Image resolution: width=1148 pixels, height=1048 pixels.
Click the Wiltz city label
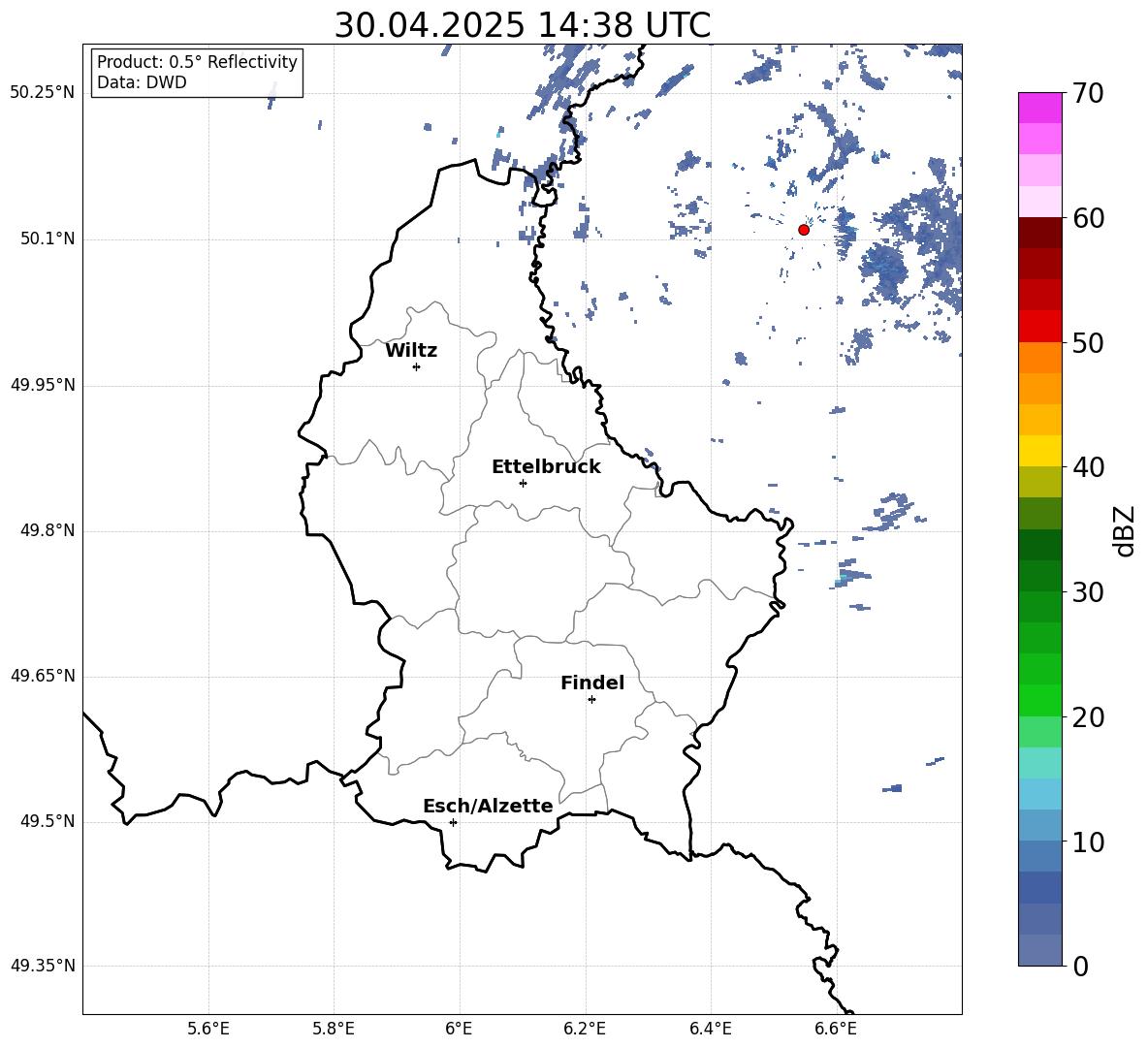click(x=411, y=351)
